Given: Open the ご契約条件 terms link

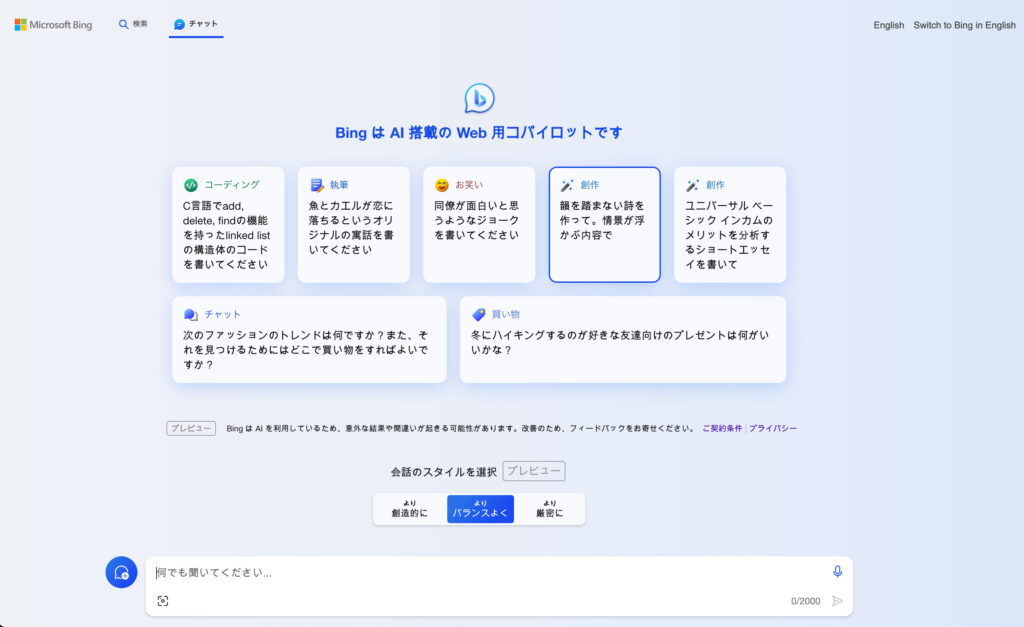Looking at the screenshot, I should [x=722, y=428].
